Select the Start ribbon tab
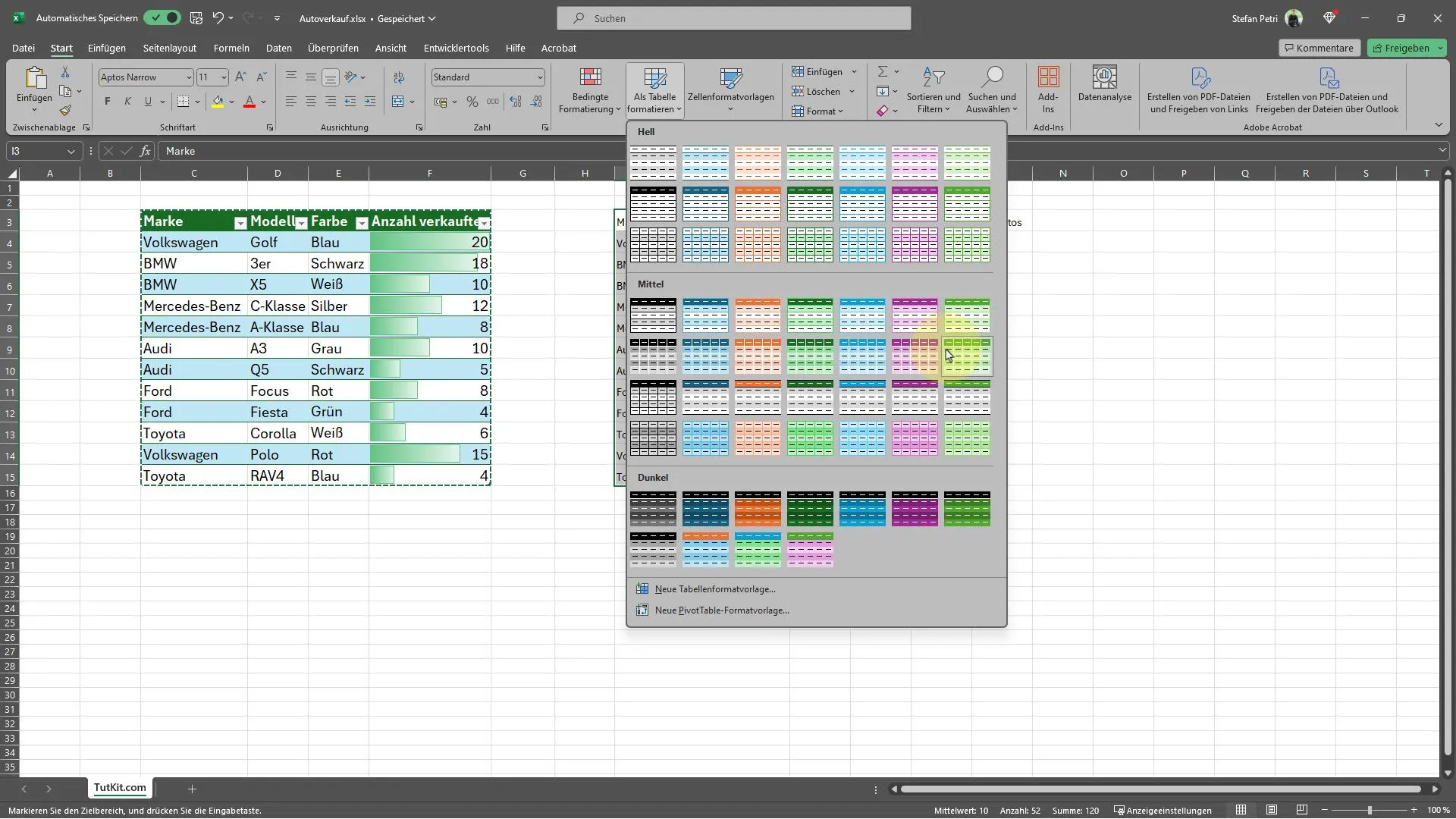The image size is (1456, 819). (62, 47)
